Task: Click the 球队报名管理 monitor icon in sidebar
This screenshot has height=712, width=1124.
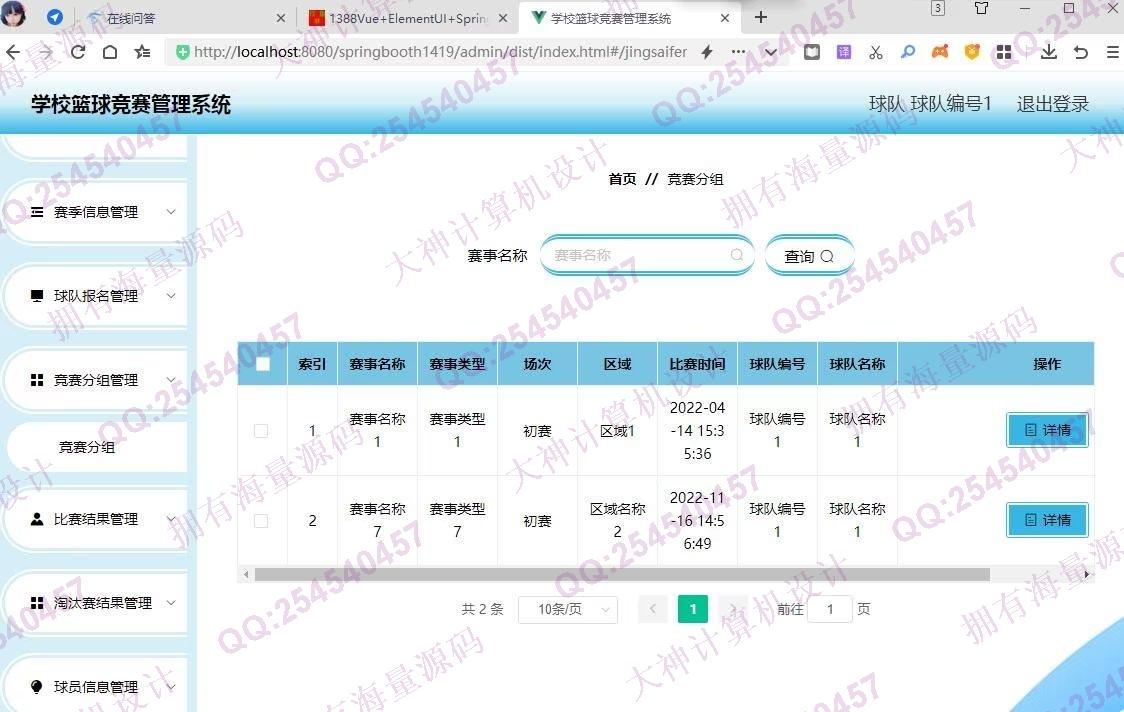Action: tap(37, 296)
